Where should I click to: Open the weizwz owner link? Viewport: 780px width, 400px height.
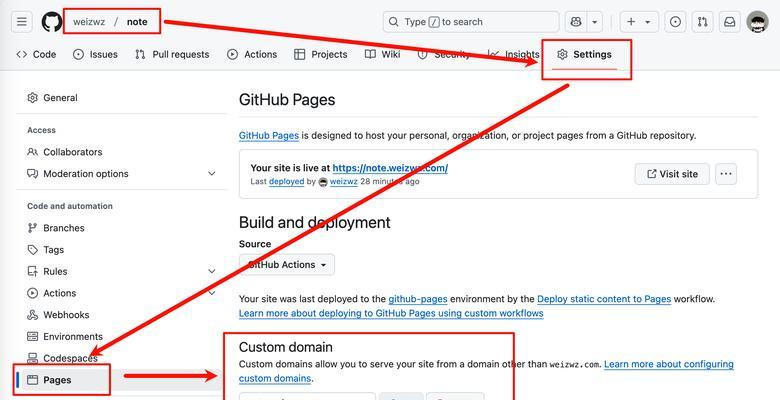(x=89, y=22)
